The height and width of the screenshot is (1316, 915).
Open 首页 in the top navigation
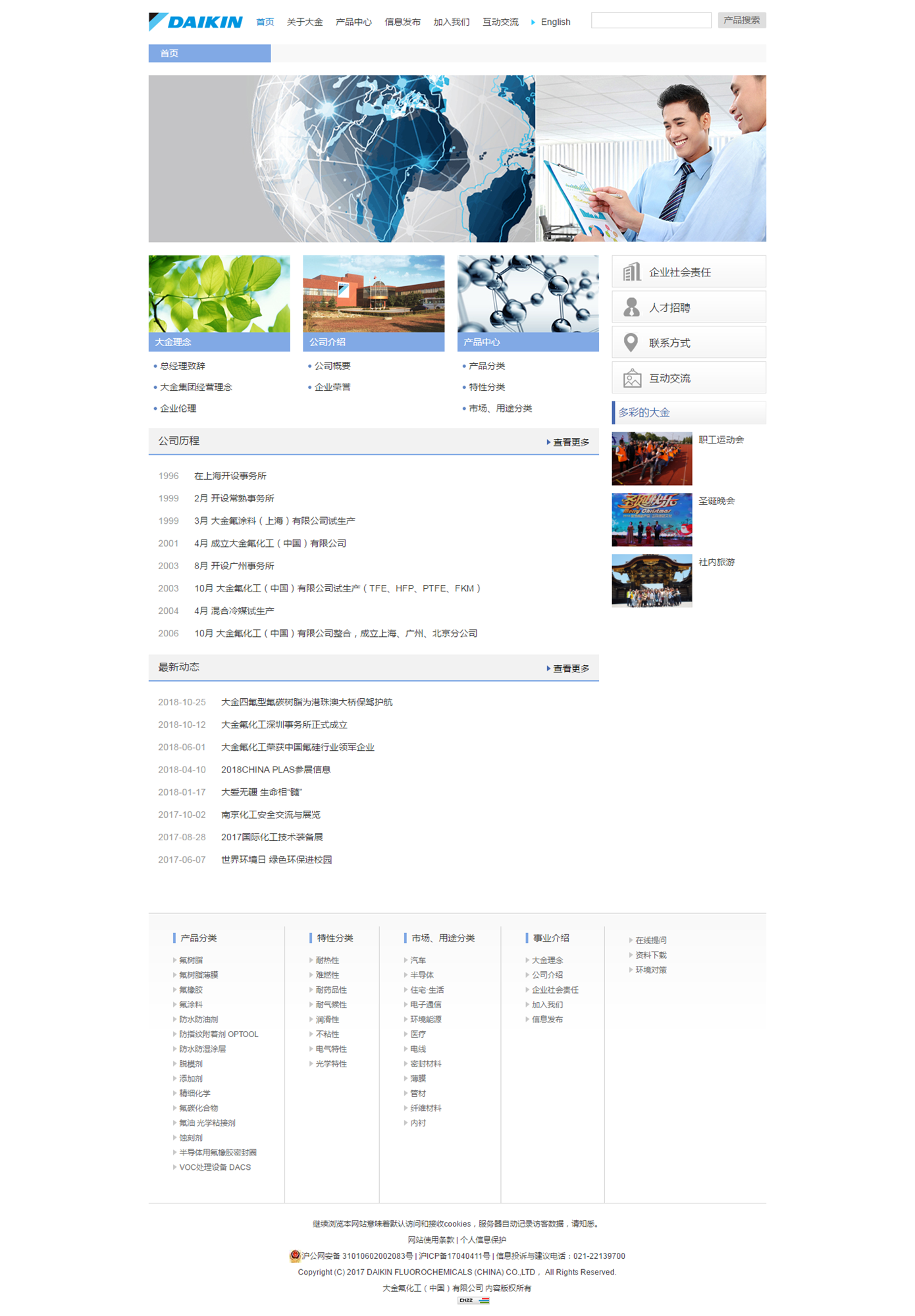pos(265,22)
